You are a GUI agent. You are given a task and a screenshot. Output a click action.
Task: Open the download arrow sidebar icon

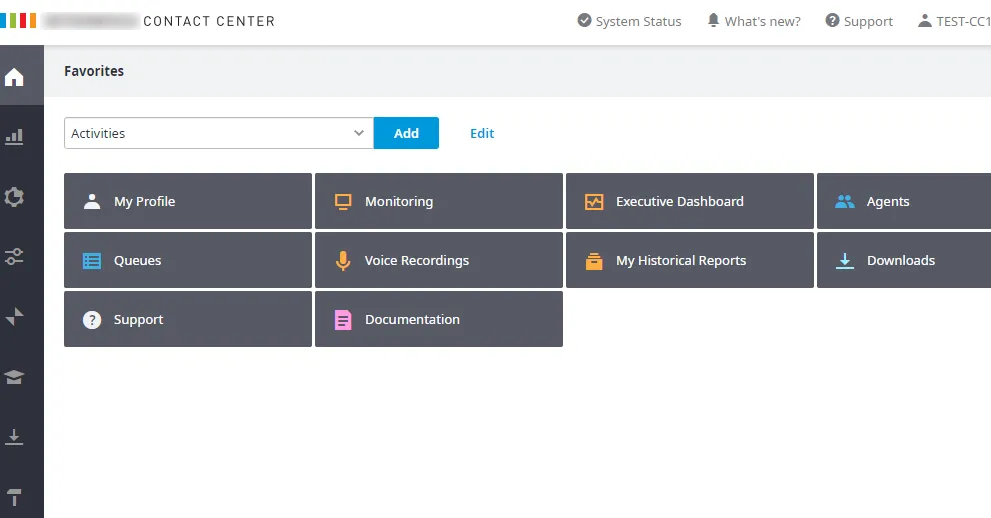click(14, 437)
